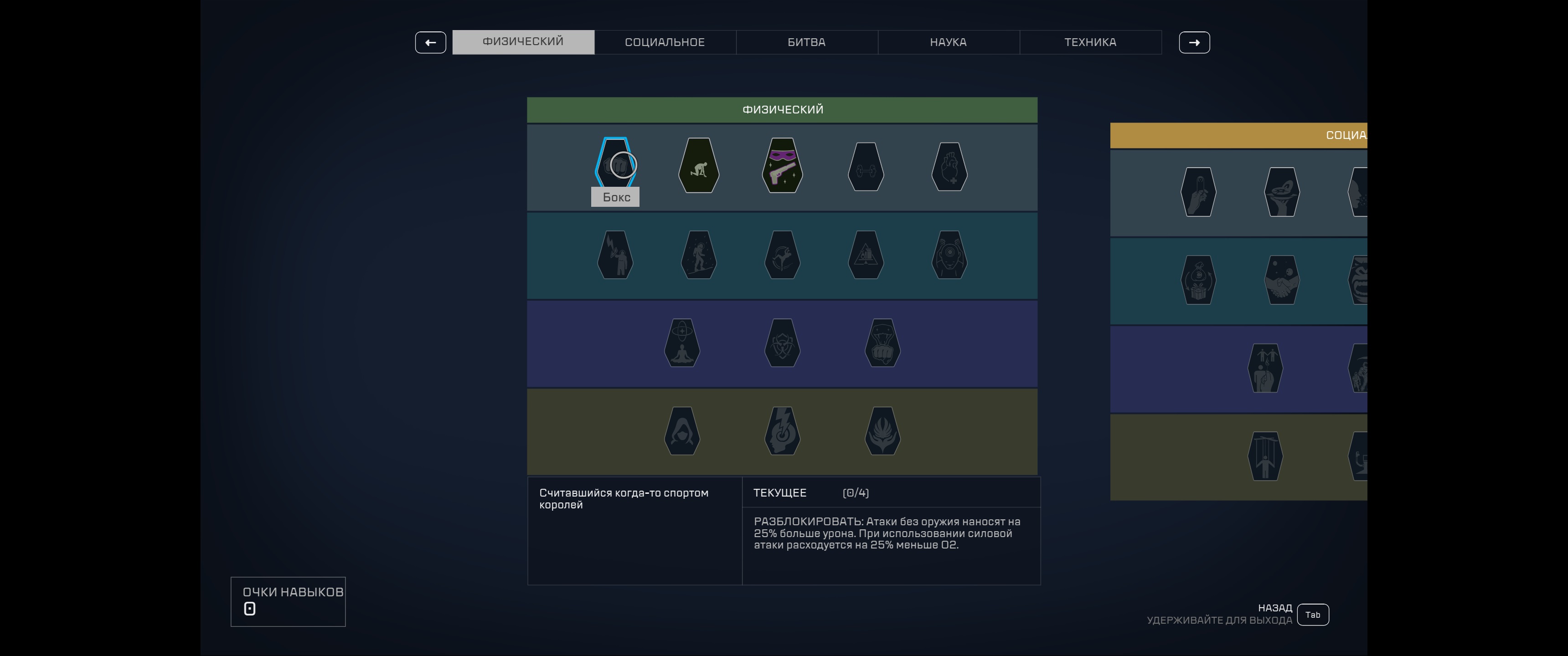Select the dumbbell Weight Lifting skill
The width and height of the screenshot is (1568, 656).
click(x=866, y=167)
